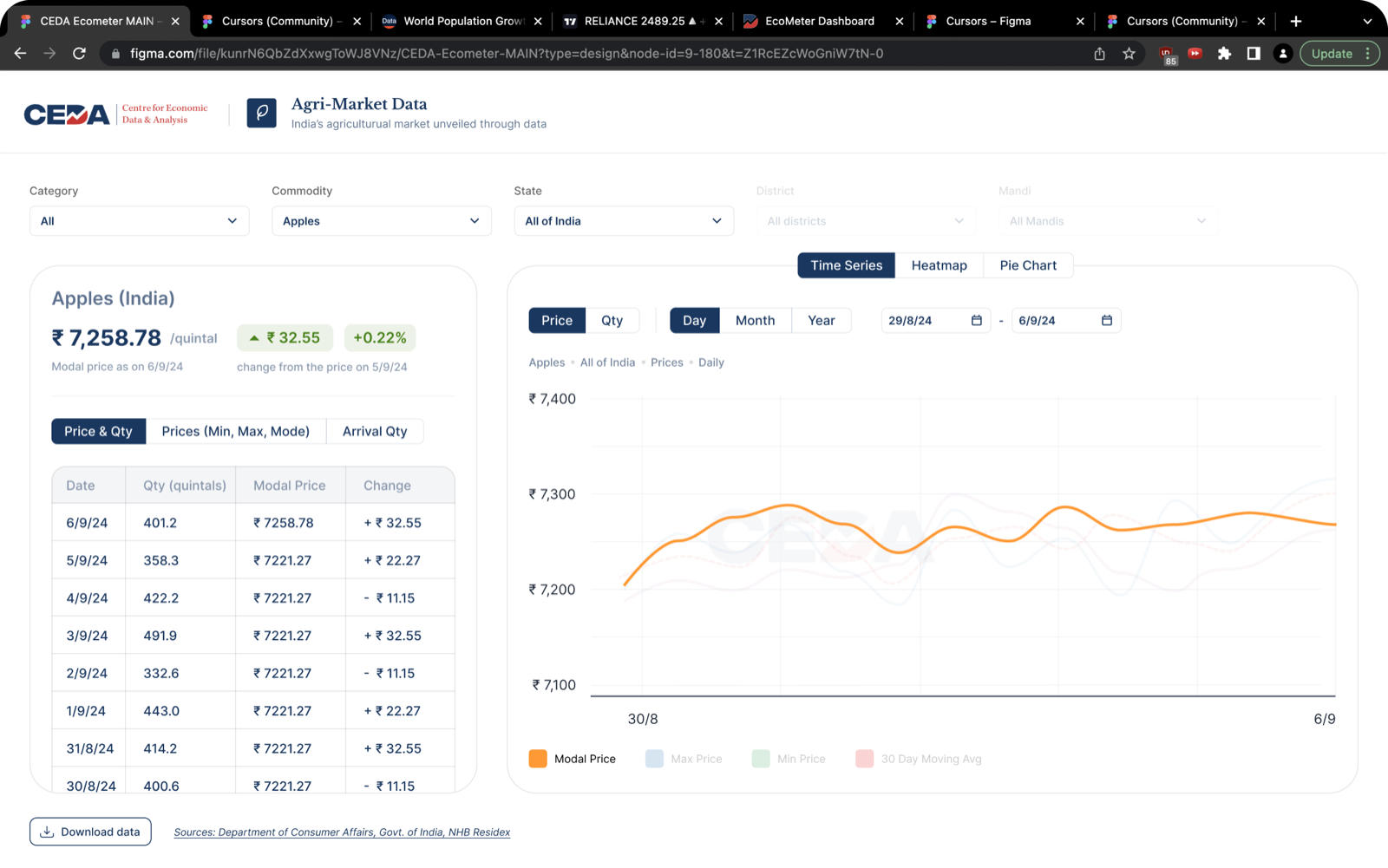Click the Agri-Market Data leaf logo icon
1388x868 pixels.
(x=261, y=113)
